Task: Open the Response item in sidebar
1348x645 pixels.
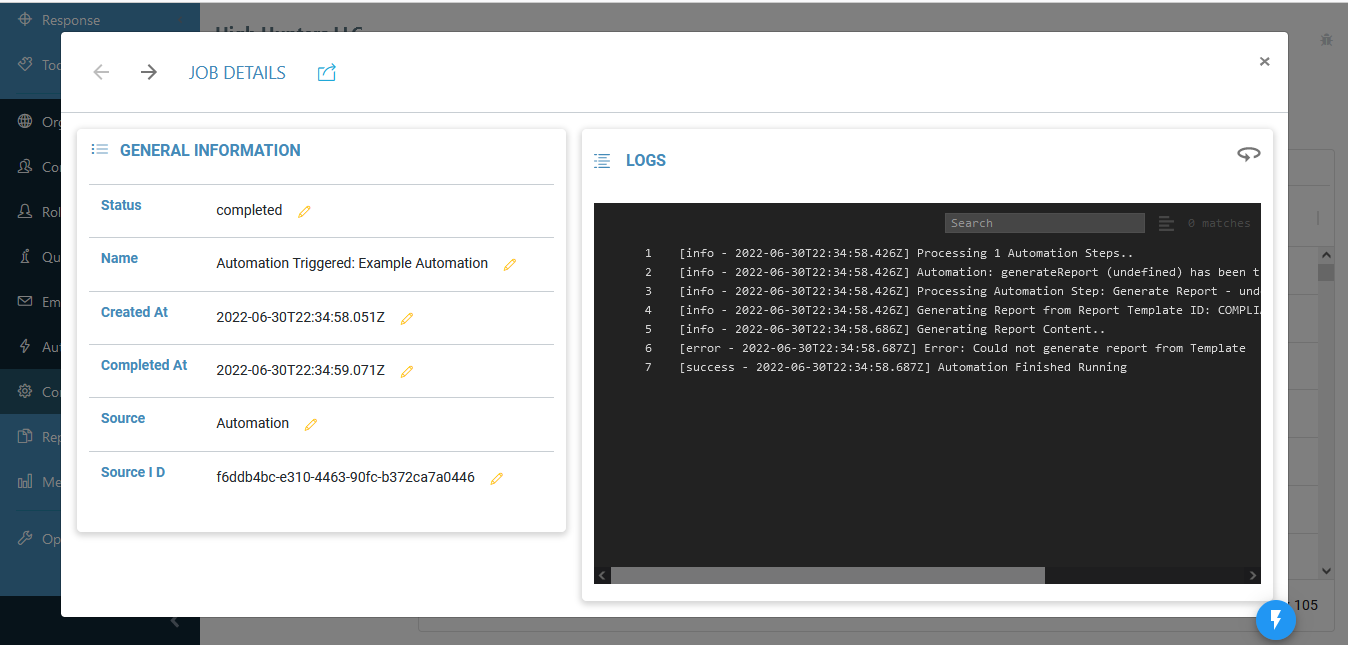Action: pos(70,20)
